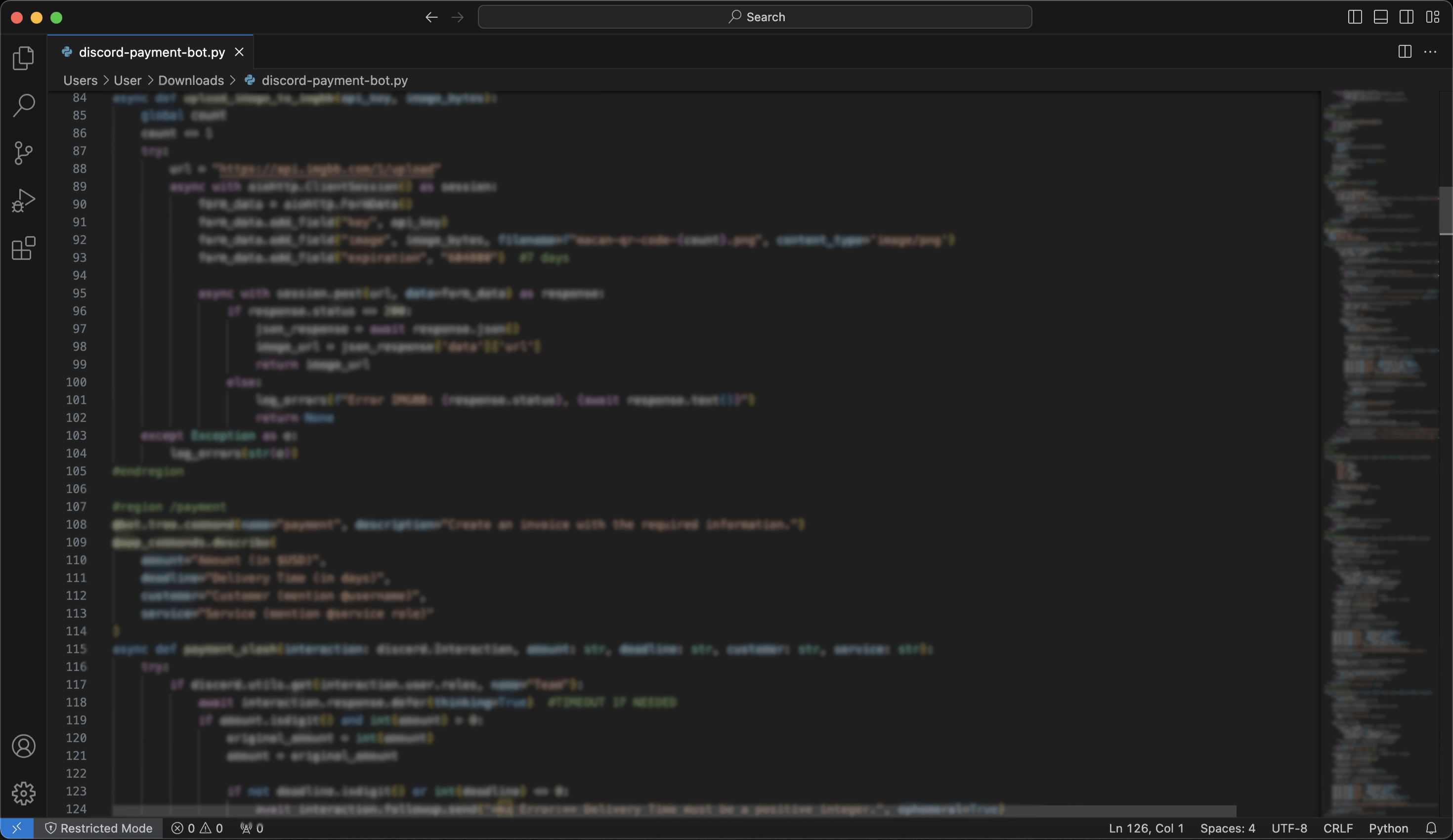Open the Explorer view in activity bar

coord(23,58)
